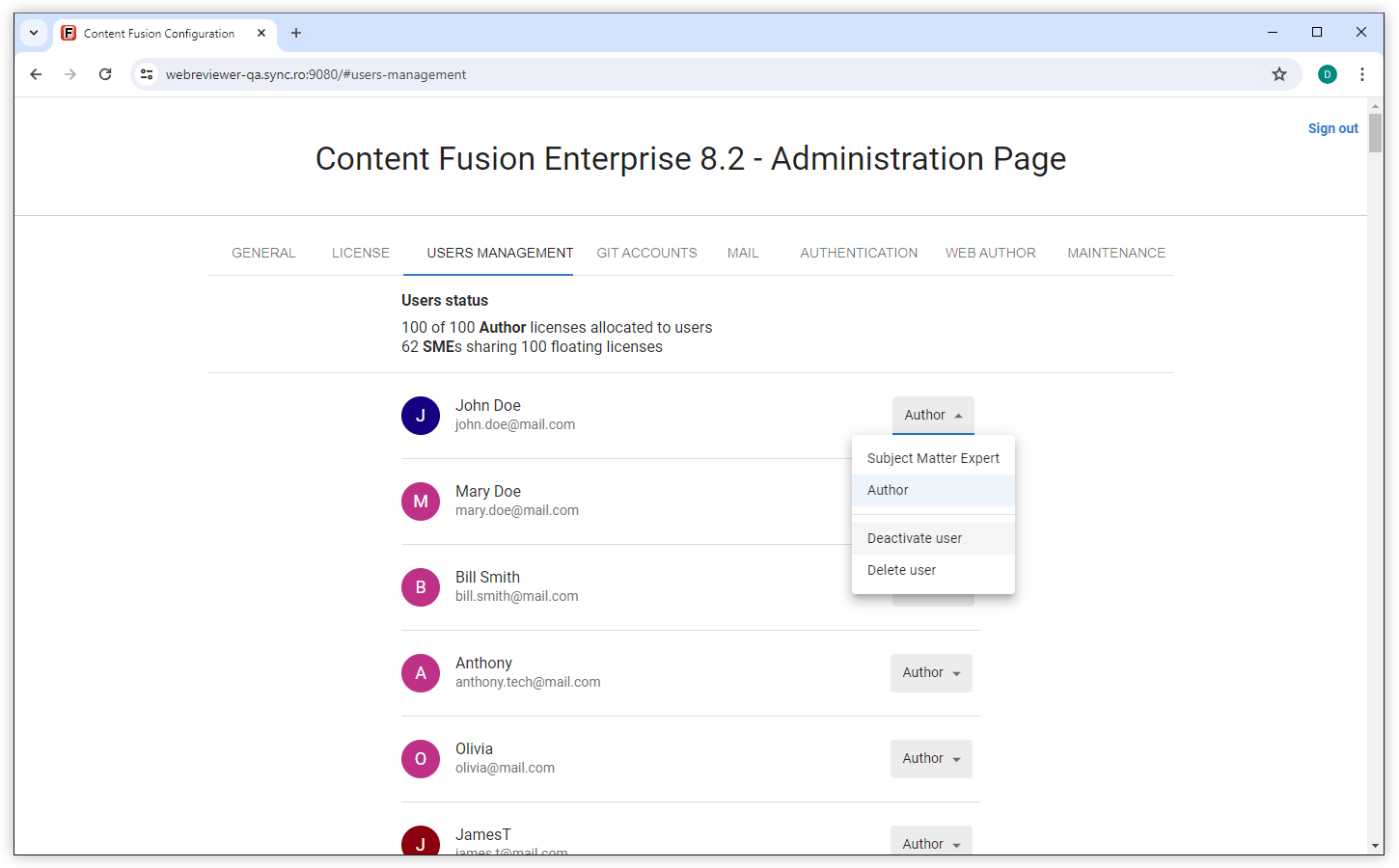Click Mary Doe's avatar circle
The width and height of the screenshot is (1399, 868).
tap(421, 502)
